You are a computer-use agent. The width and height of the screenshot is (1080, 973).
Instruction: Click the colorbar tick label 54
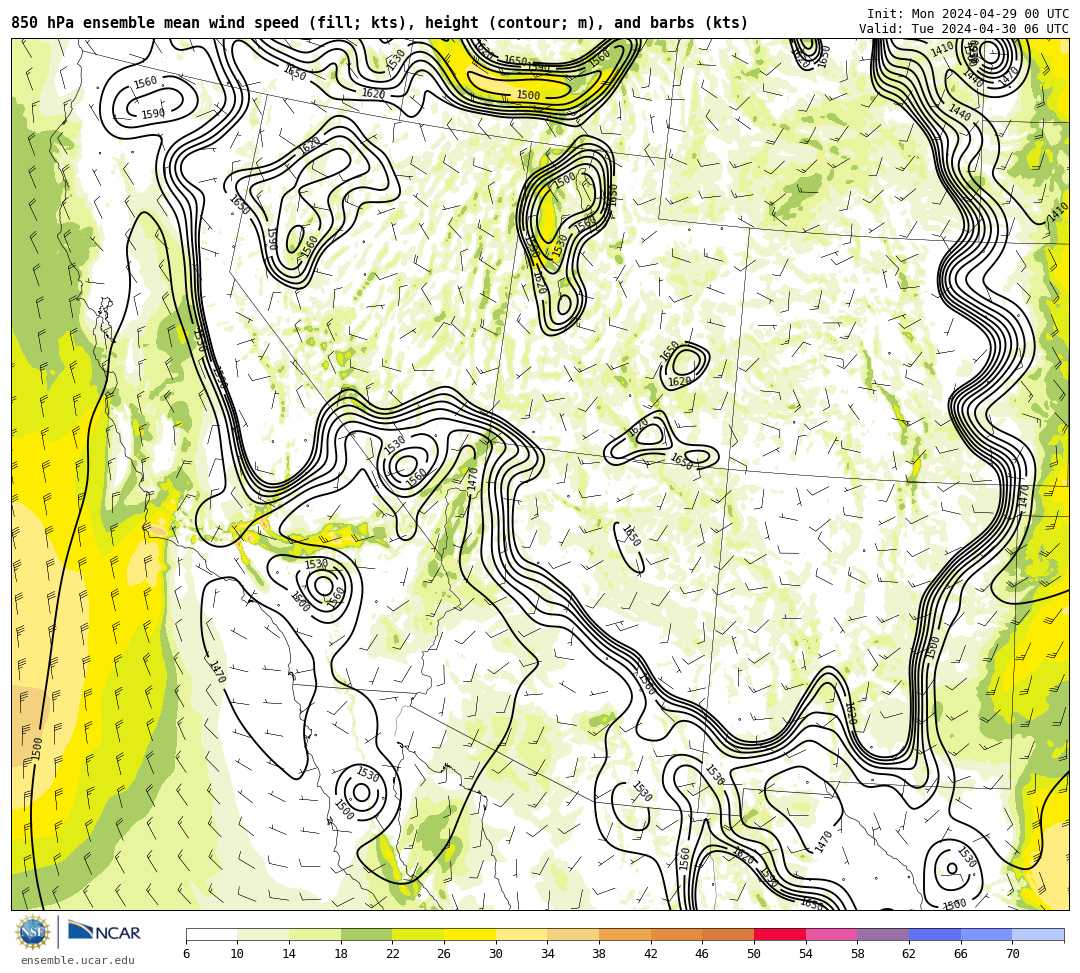pyautogui.click(x=806, y=954)
